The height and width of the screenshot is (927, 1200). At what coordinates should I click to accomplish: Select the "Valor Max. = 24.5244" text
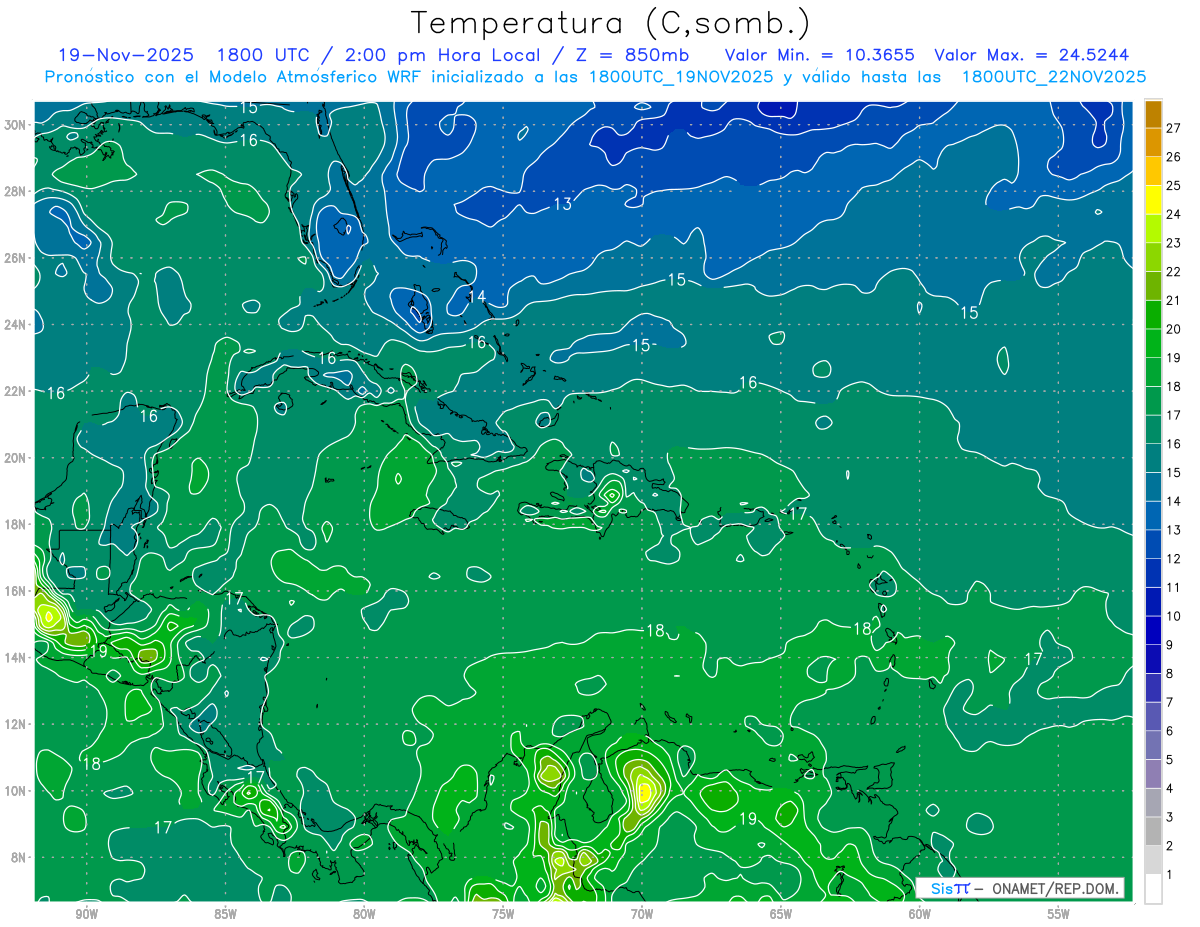pos(1032,55)
